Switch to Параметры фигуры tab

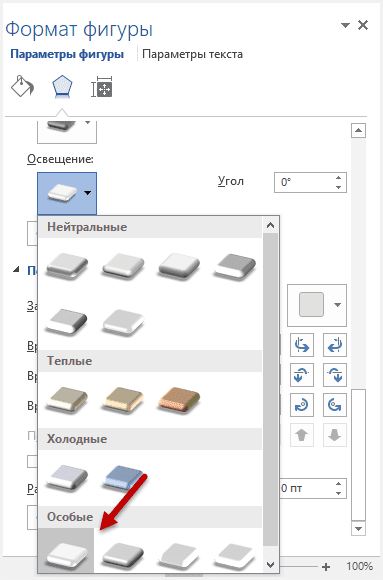(x=67, y=54)
